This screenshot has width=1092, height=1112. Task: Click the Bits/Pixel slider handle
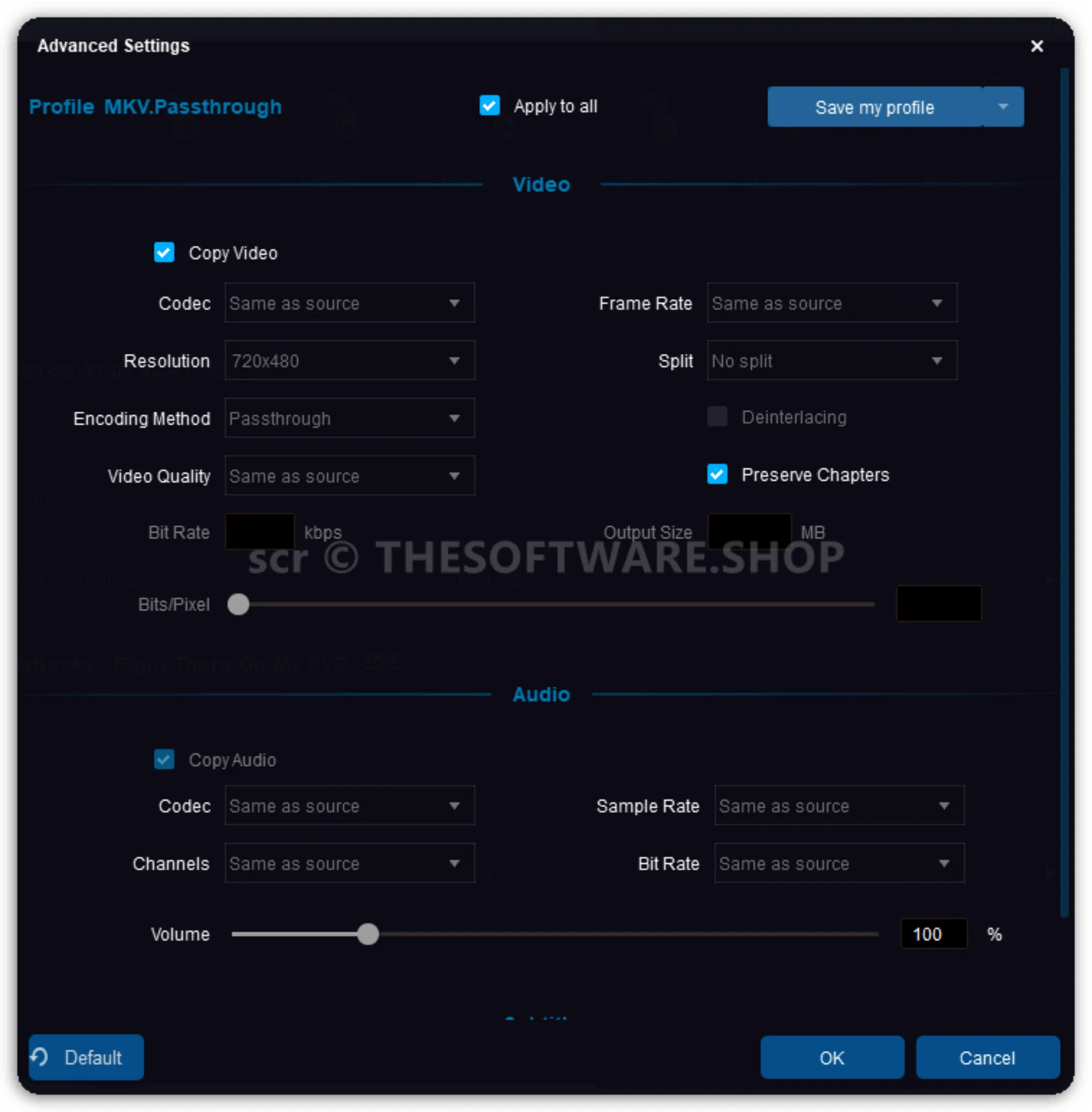(x=238, y=604)
